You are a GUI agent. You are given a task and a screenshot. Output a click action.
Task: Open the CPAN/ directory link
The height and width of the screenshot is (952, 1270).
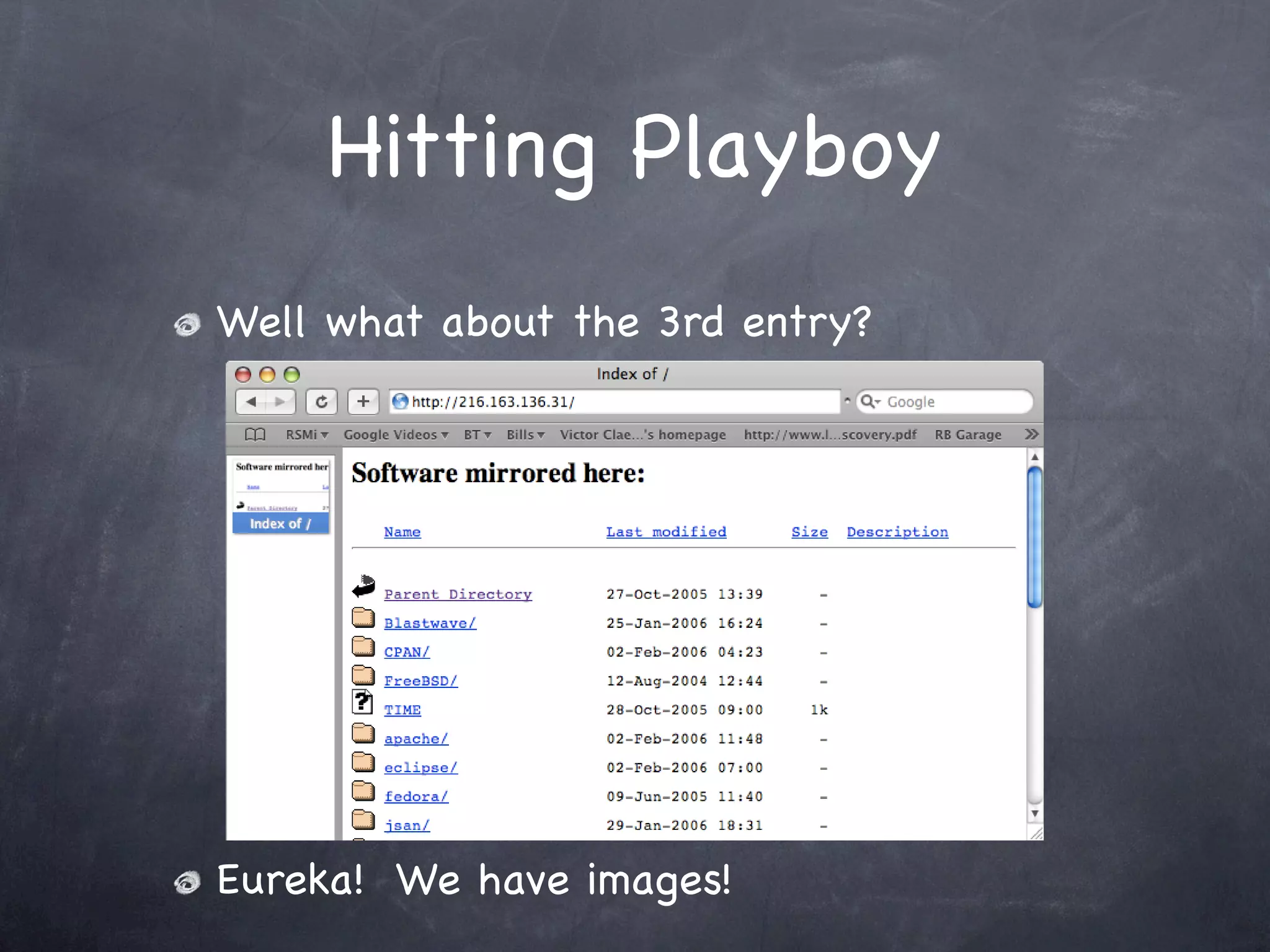pos(407,652)
